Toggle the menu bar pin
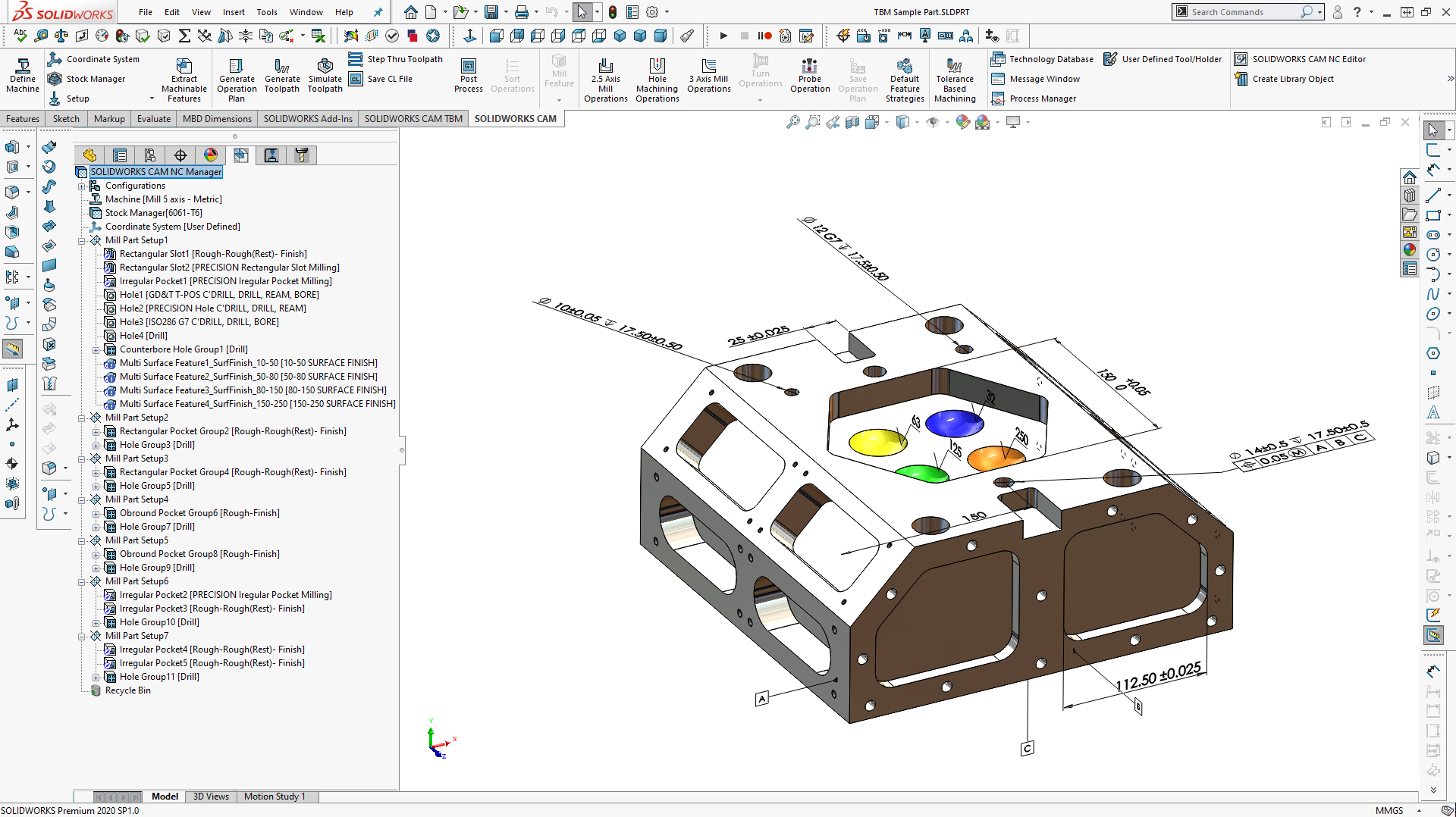The image size is (1456, 817). 378,12
